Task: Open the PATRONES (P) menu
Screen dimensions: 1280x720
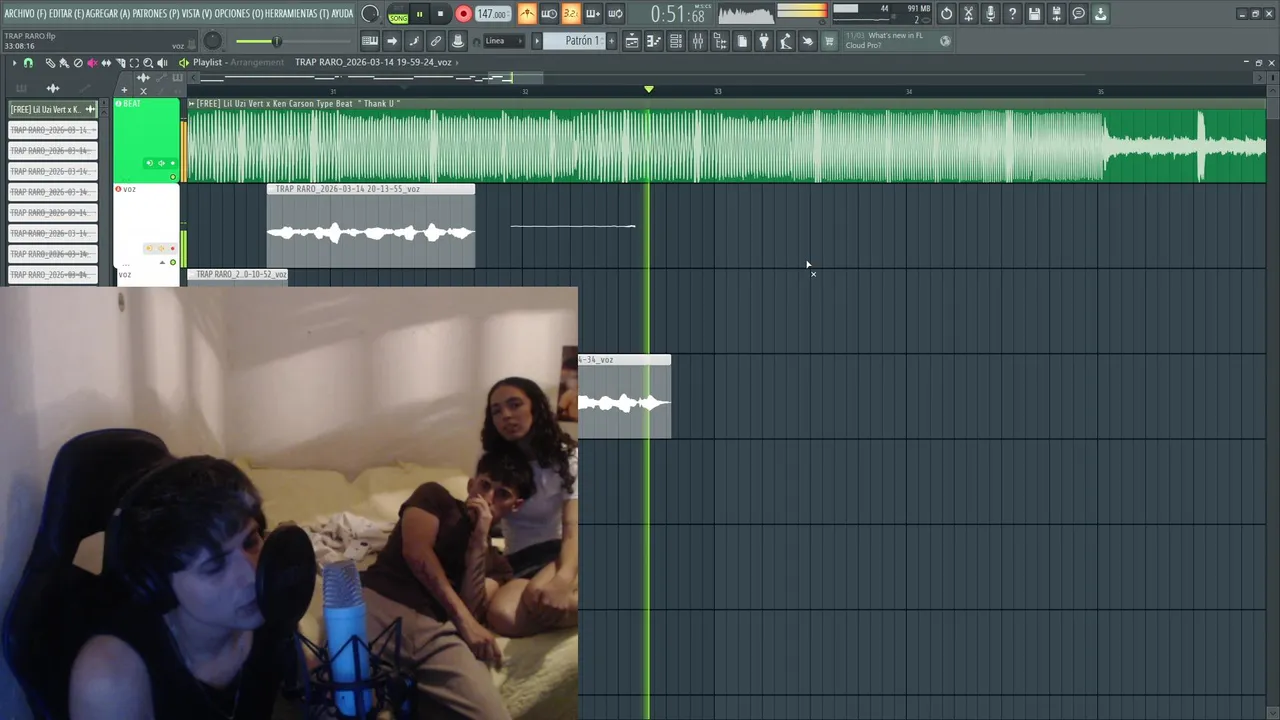Action: (x=156, y=13)
